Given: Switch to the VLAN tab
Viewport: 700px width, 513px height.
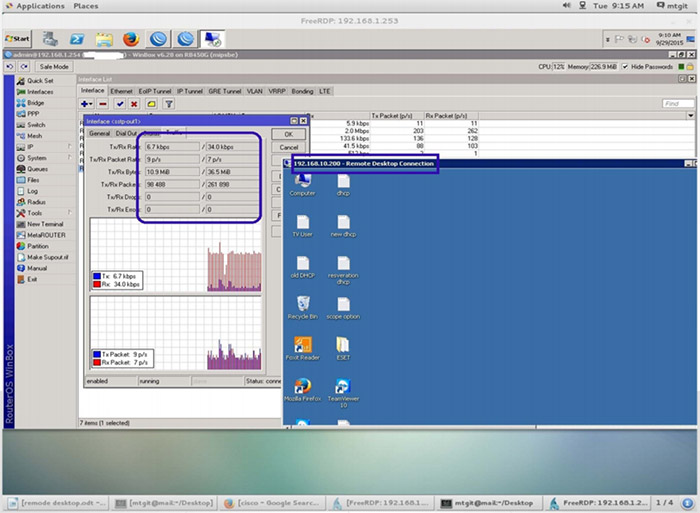Looking at the screenshot, I should [254, 91].
